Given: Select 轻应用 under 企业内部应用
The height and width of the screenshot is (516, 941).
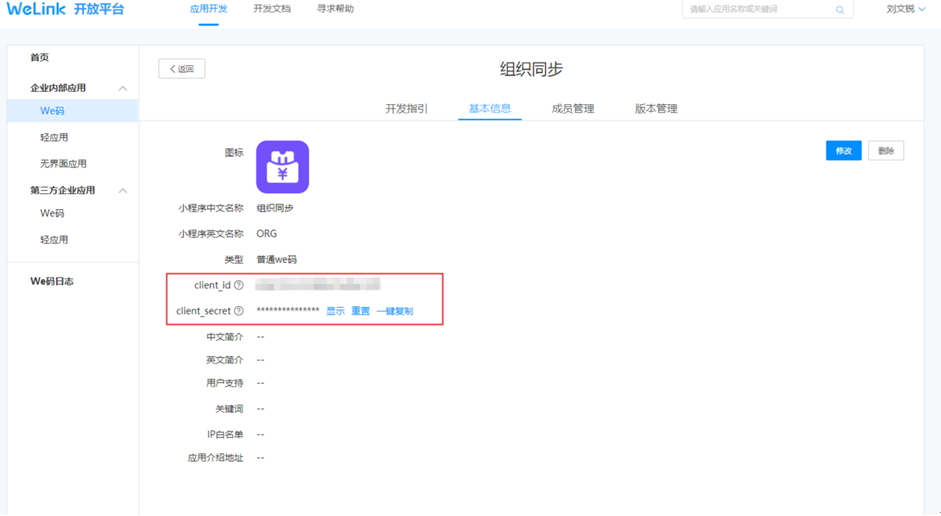Looking at the screenshot, I should click(54, 137).
